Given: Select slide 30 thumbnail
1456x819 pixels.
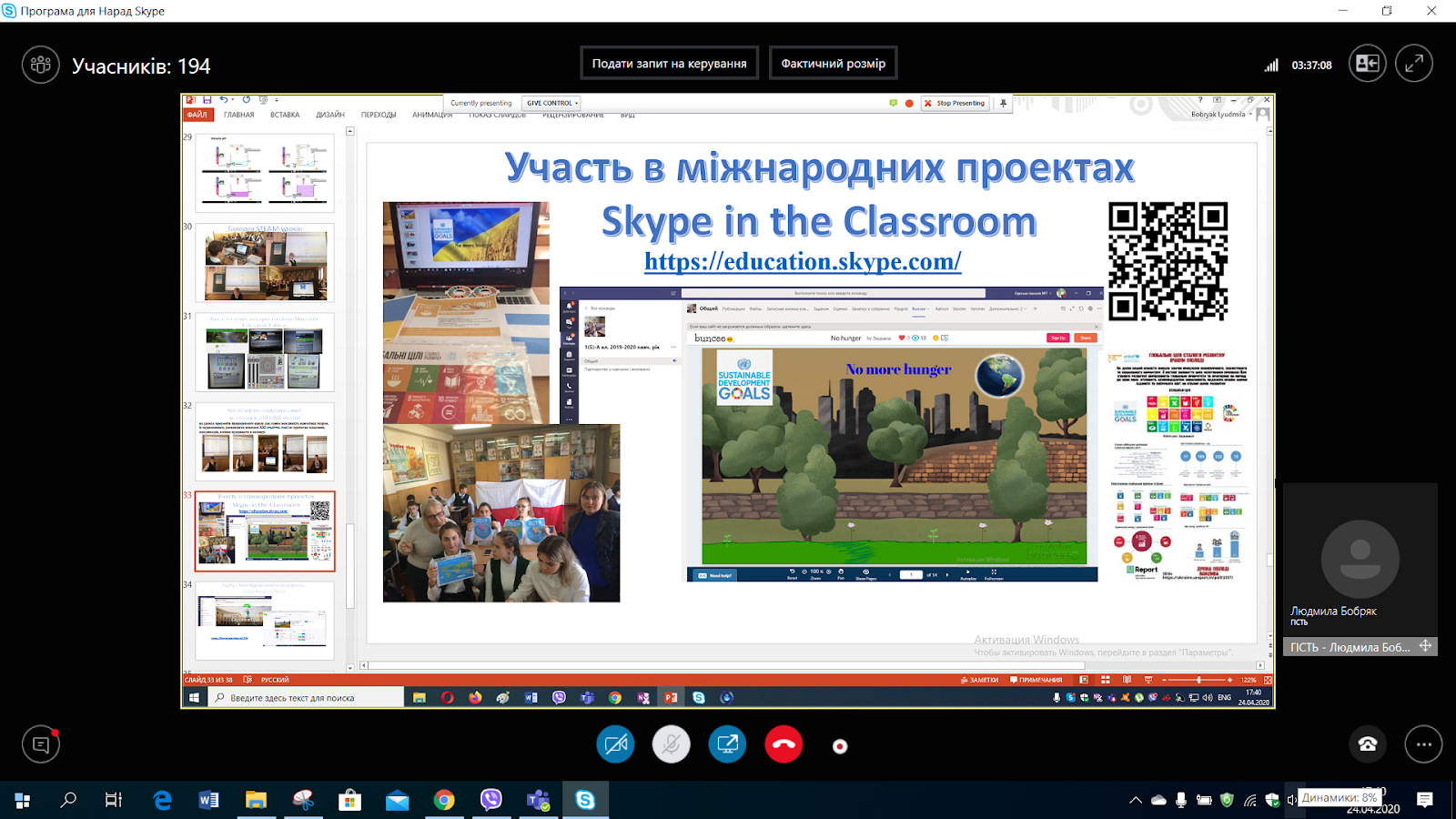Looking at the screenshot, I should point(265,263).
